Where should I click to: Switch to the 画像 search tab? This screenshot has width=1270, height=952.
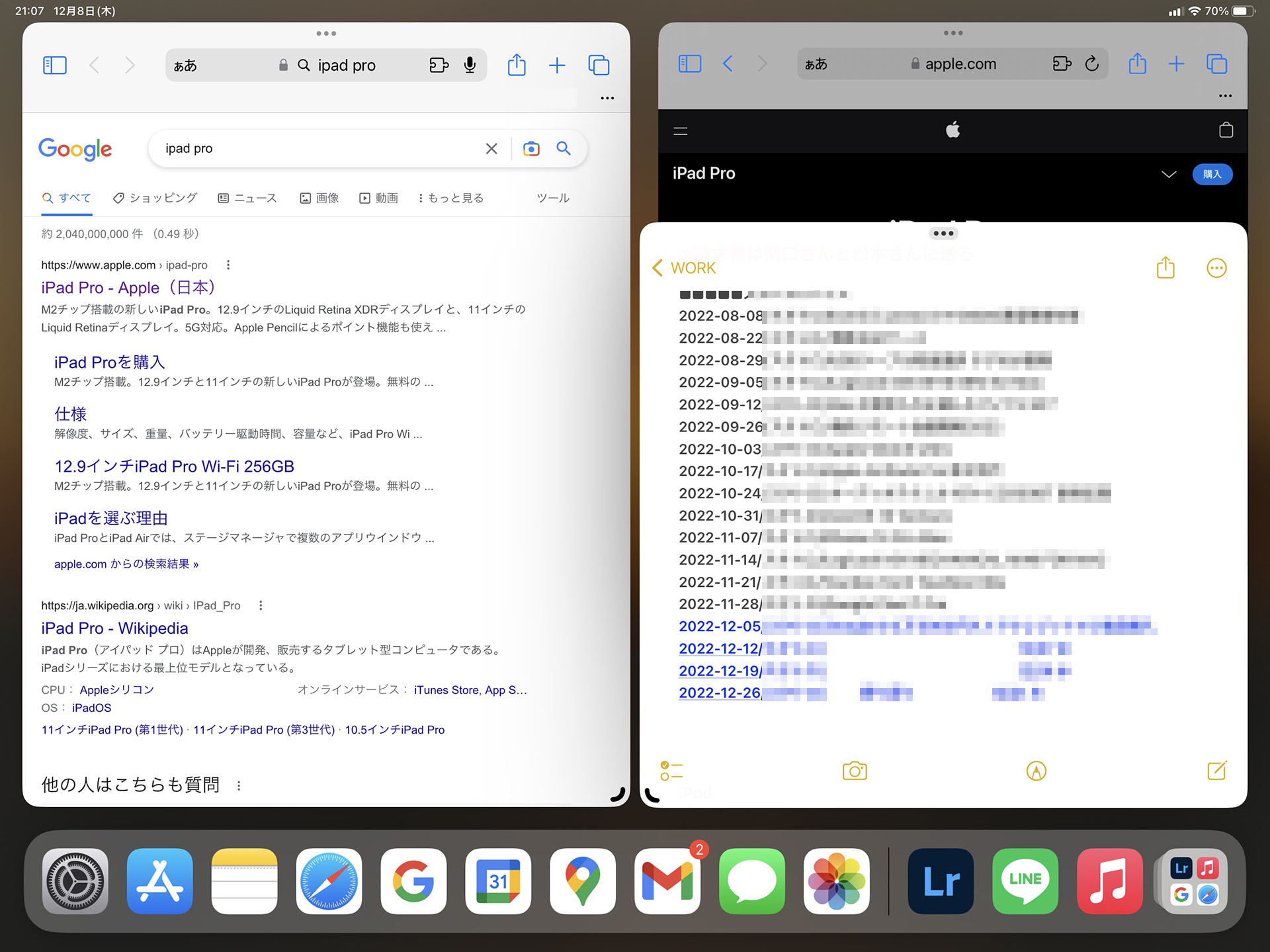[319, 198]
